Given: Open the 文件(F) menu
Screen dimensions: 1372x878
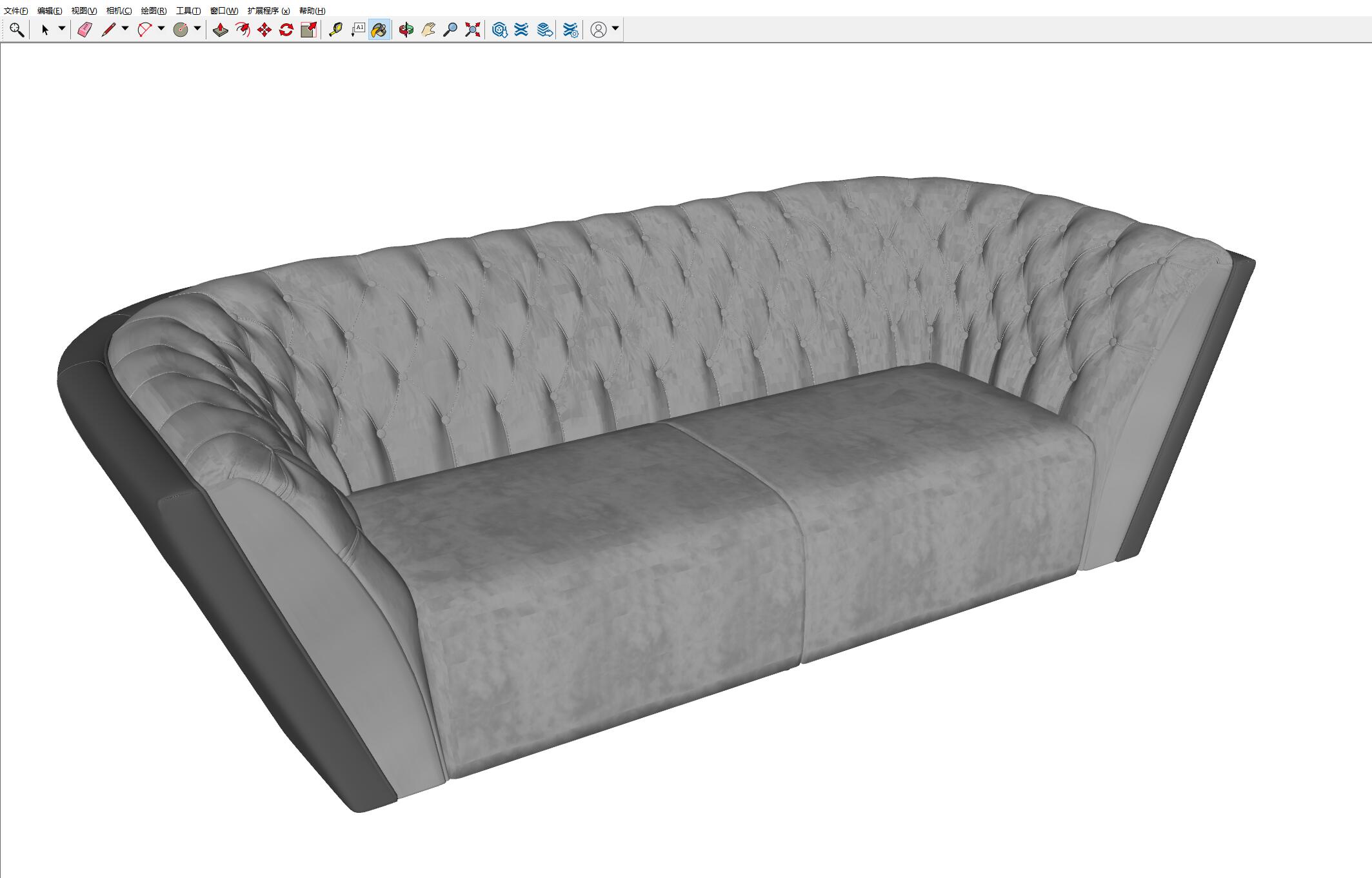Looking at the screenshot, I should point(16,11).
